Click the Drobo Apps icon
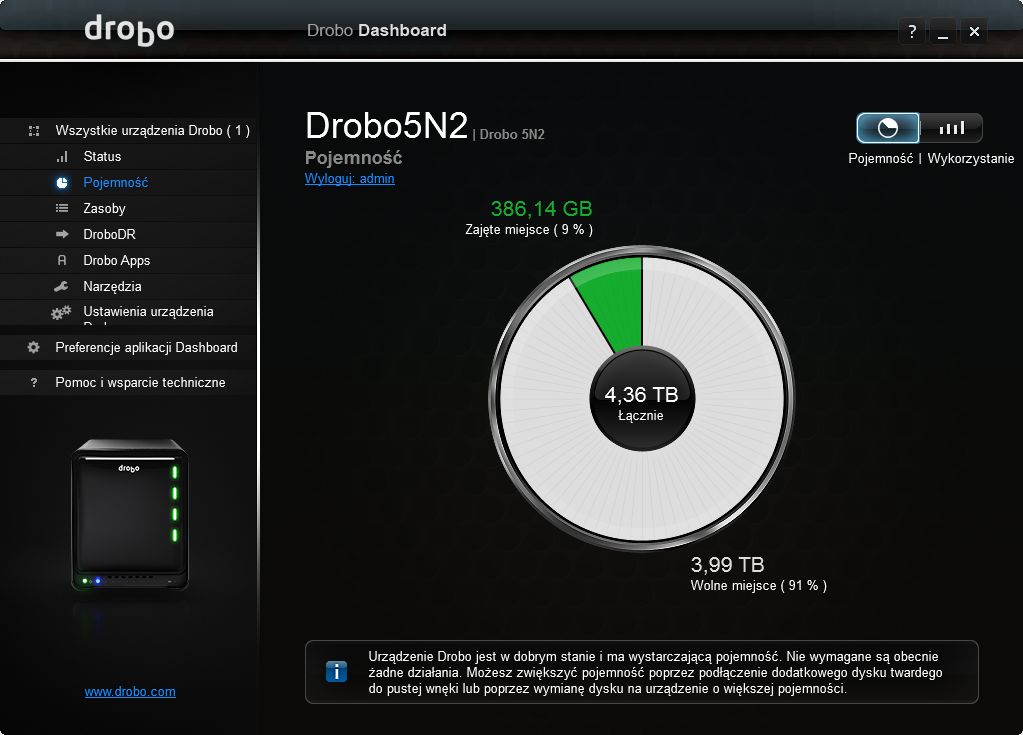1023x735 pixels. pos(62,260)
